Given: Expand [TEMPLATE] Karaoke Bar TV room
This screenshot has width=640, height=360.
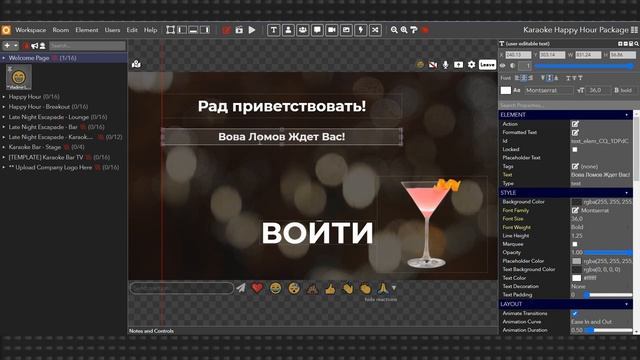Looking at the screenshot, I should 4,157.
